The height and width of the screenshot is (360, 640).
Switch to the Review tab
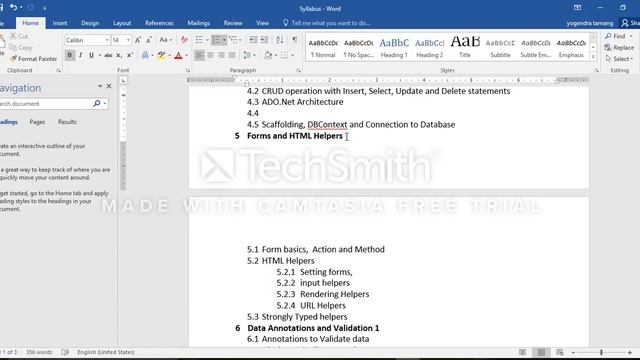pos(233,23)
